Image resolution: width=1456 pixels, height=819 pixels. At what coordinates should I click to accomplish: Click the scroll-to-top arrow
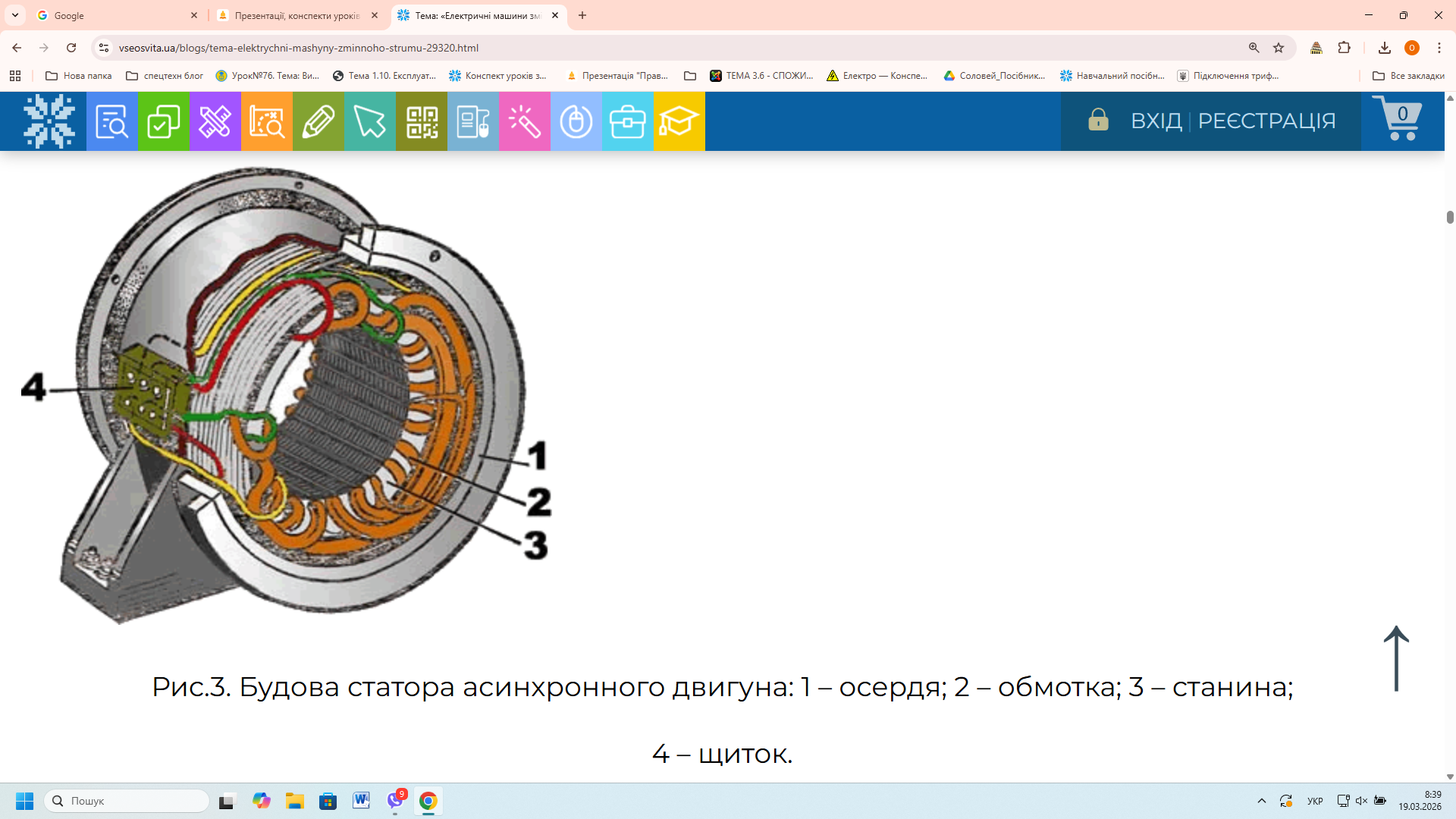[x=1396, y=658]
